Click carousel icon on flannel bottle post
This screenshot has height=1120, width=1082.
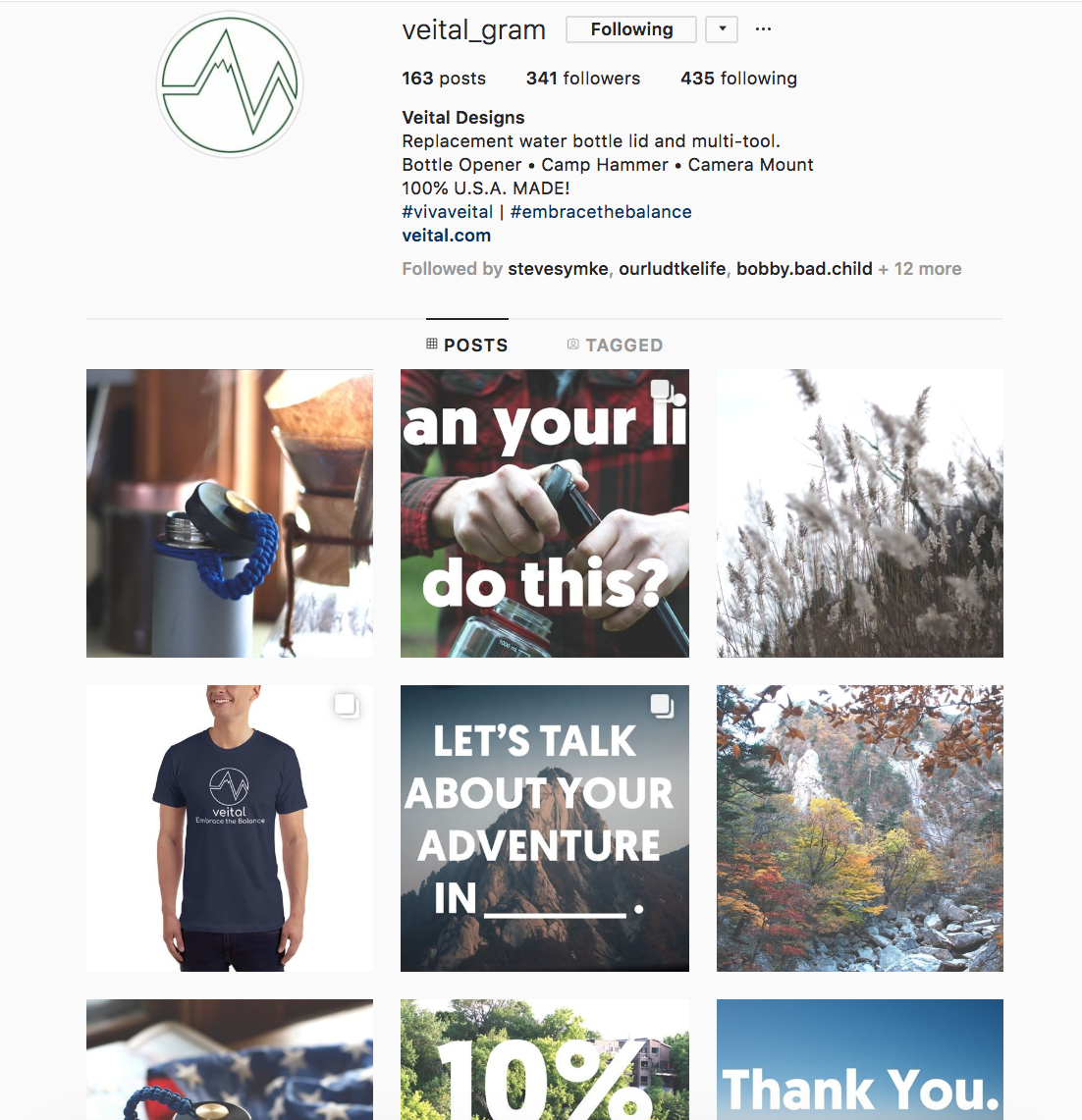click(661, 390)
